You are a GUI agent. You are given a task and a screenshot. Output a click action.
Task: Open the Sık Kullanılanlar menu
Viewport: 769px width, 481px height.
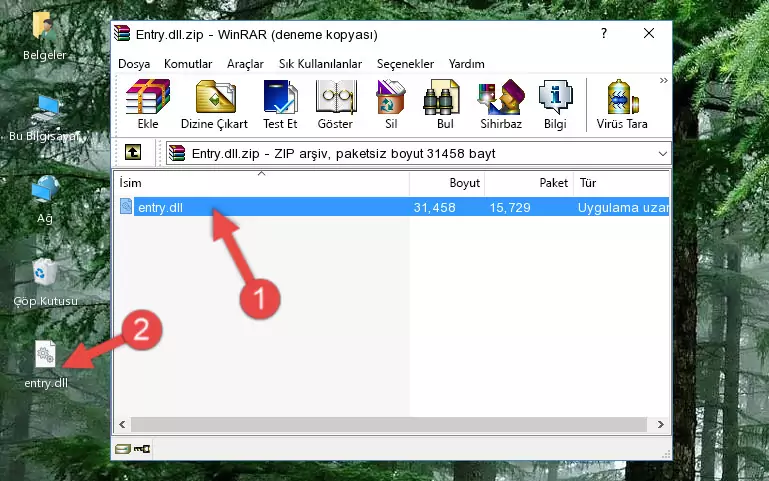click(320, 64)
